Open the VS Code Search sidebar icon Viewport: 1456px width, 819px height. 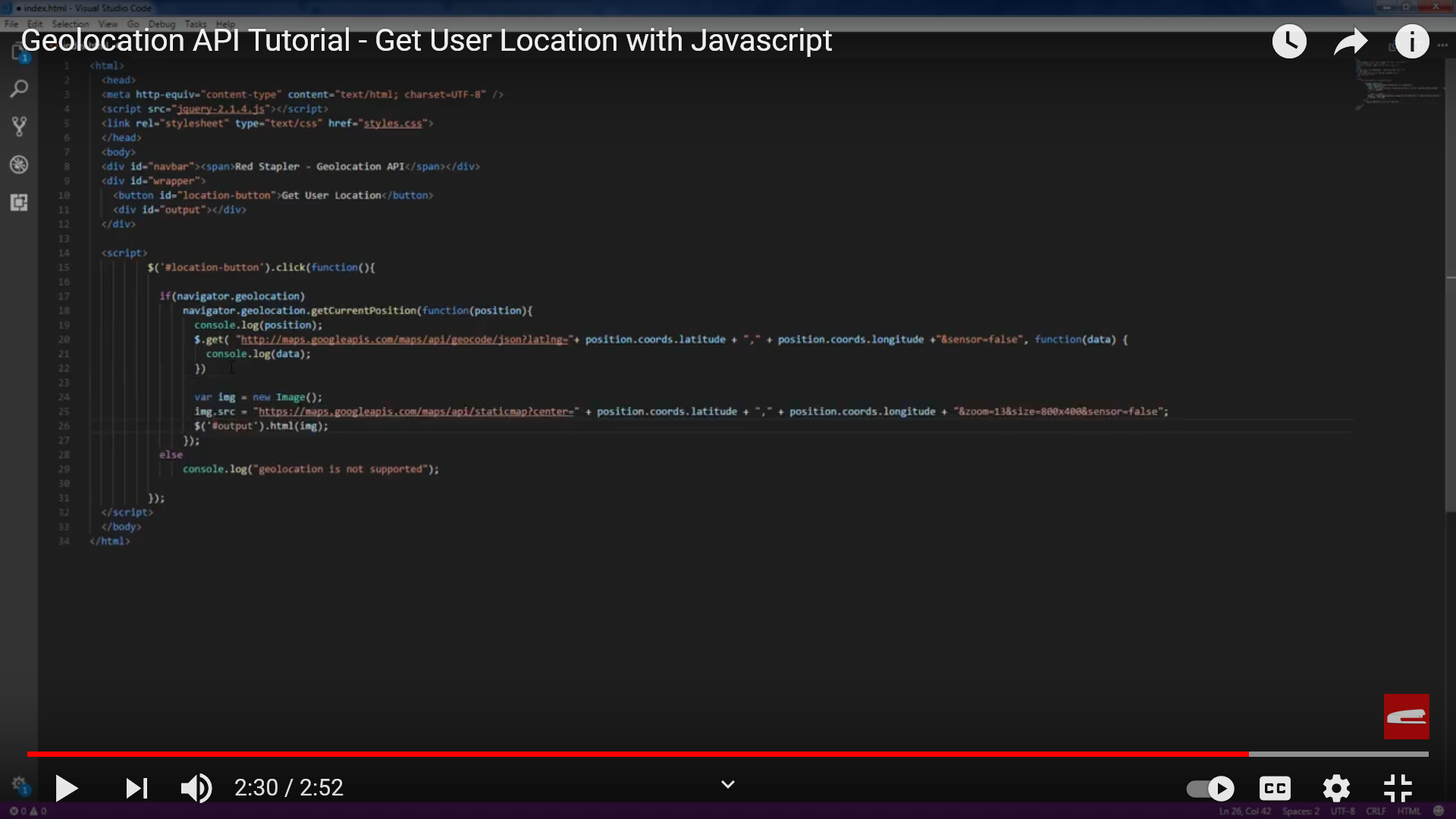[19, 89]
